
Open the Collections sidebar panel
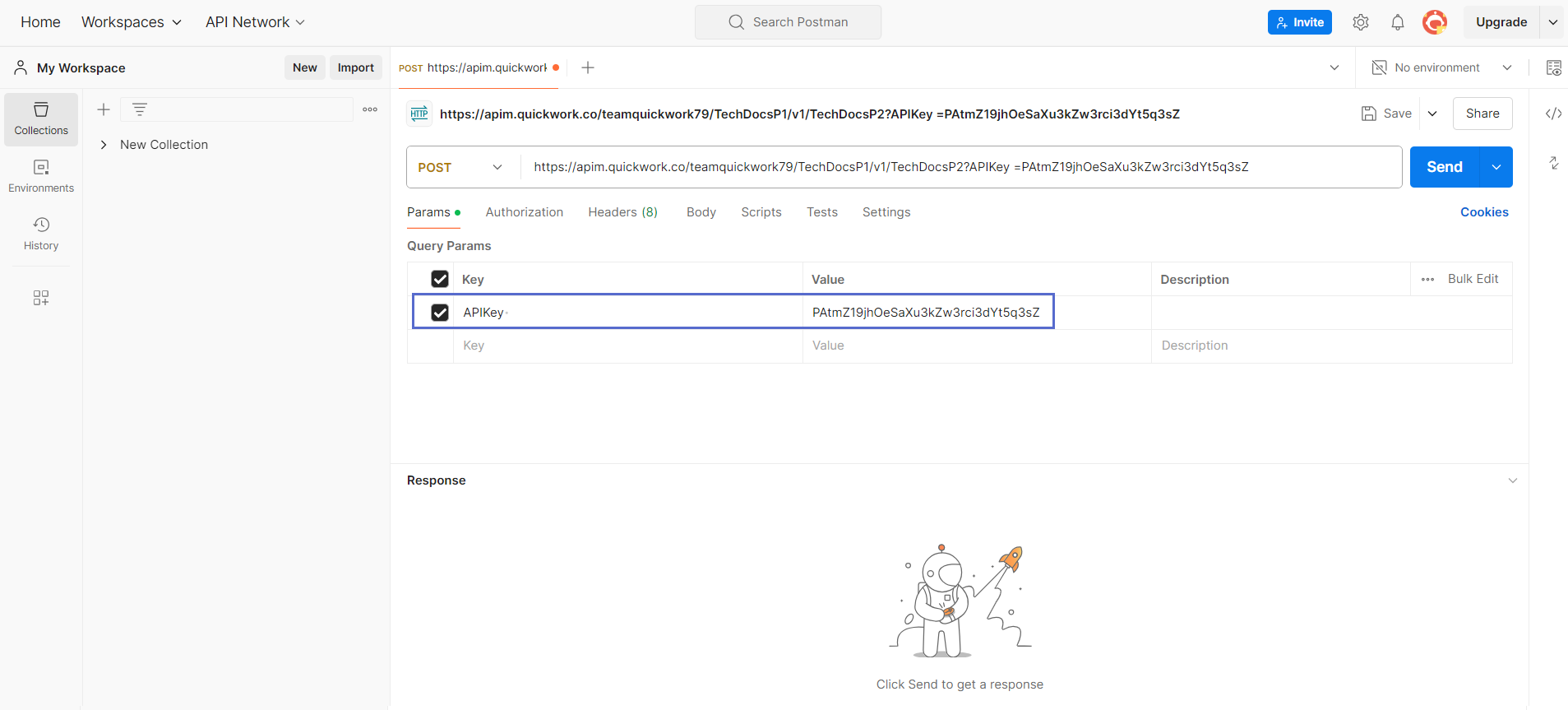(x=41, y=119)
